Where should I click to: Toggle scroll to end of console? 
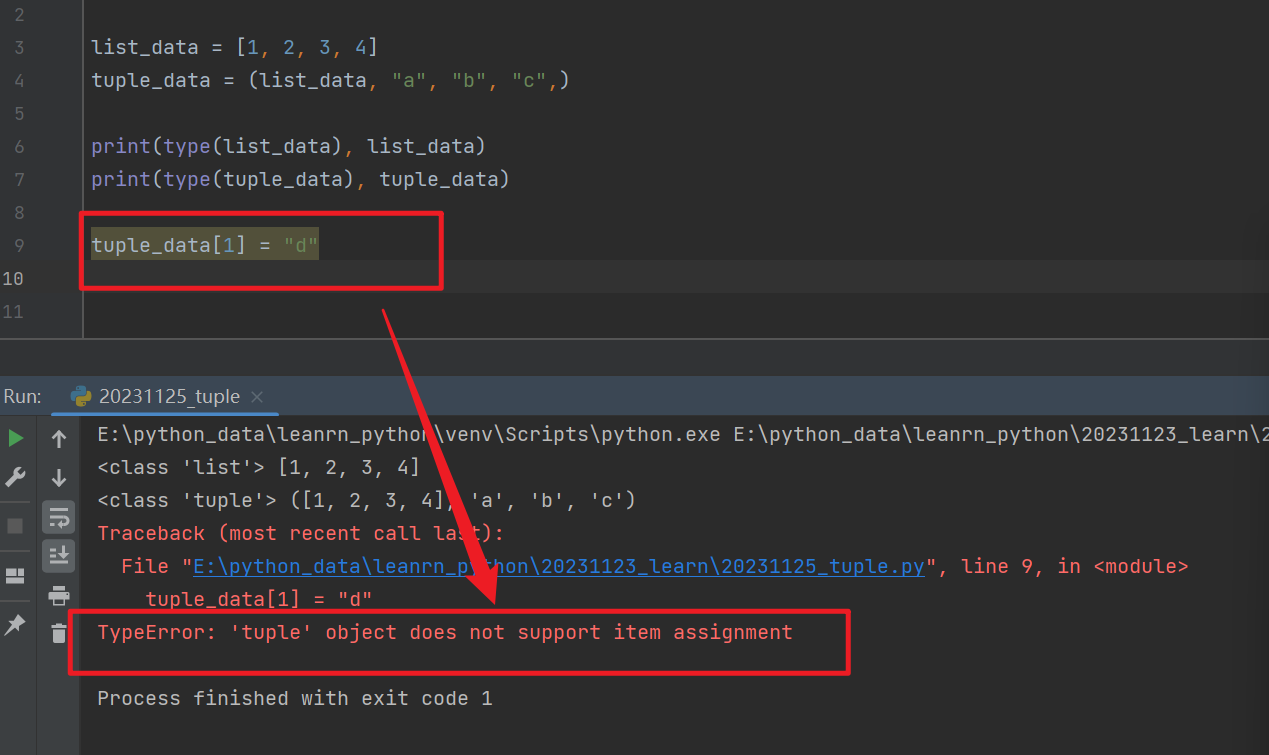59,555
